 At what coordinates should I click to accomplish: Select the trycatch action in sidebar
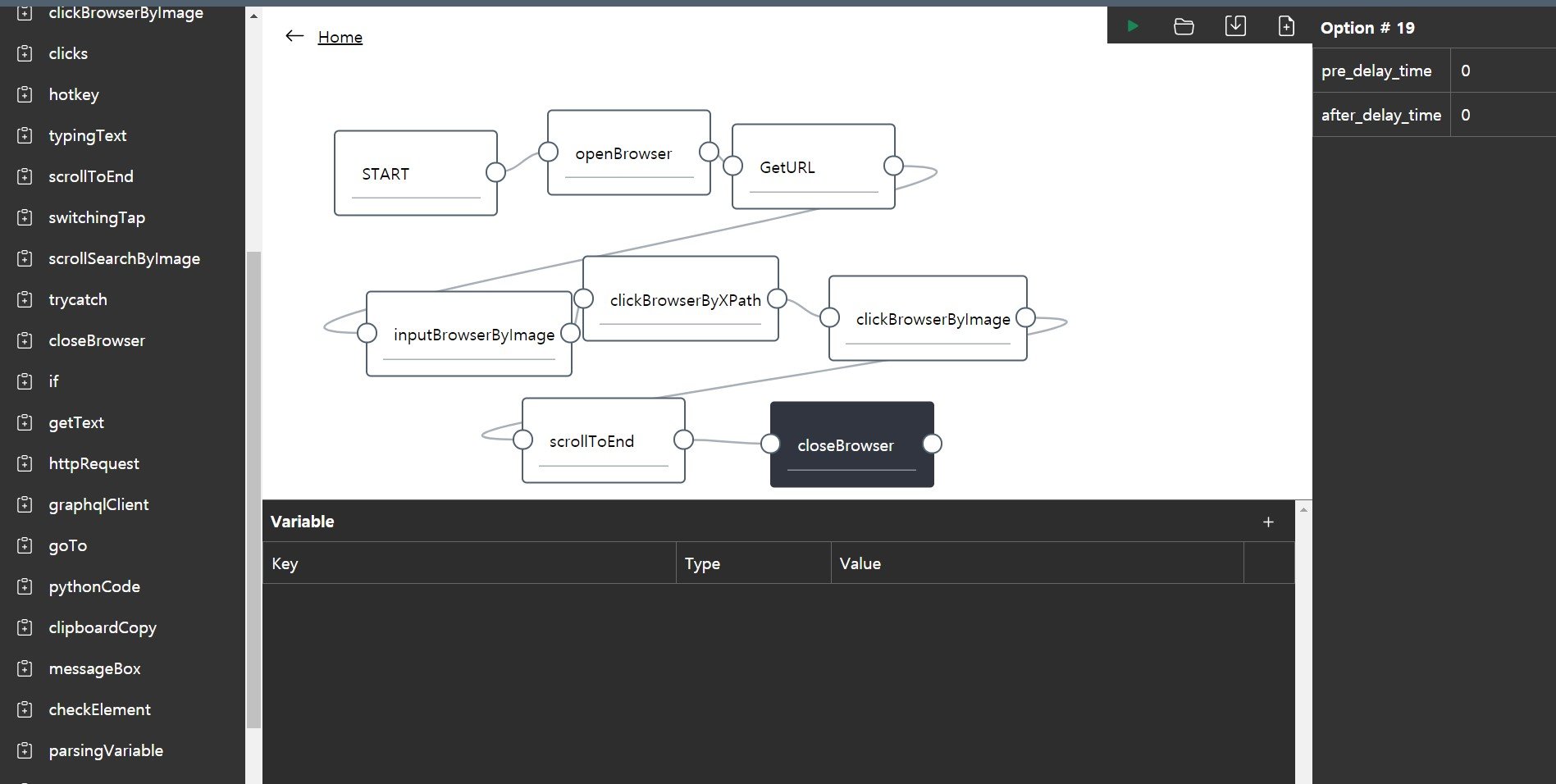click(x=77, y=299)
